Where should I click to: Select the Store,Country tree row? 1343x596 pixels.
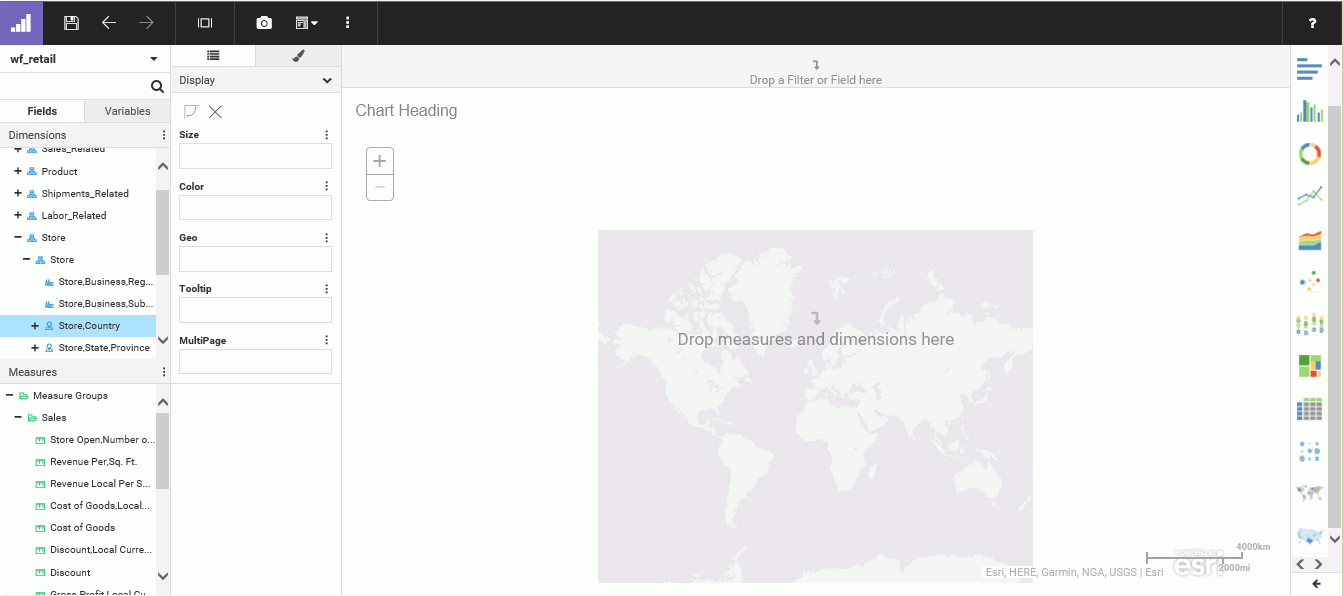point(78,326)
